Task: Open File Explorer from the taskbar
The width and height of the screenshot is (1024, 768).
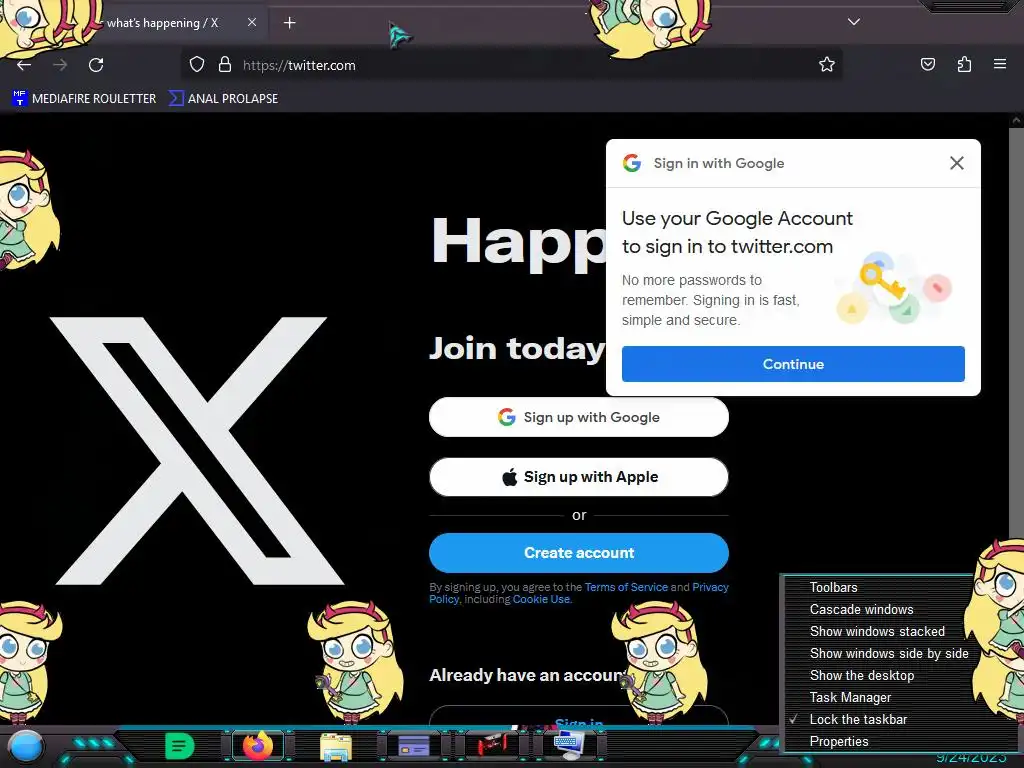Action: (336, 746)
